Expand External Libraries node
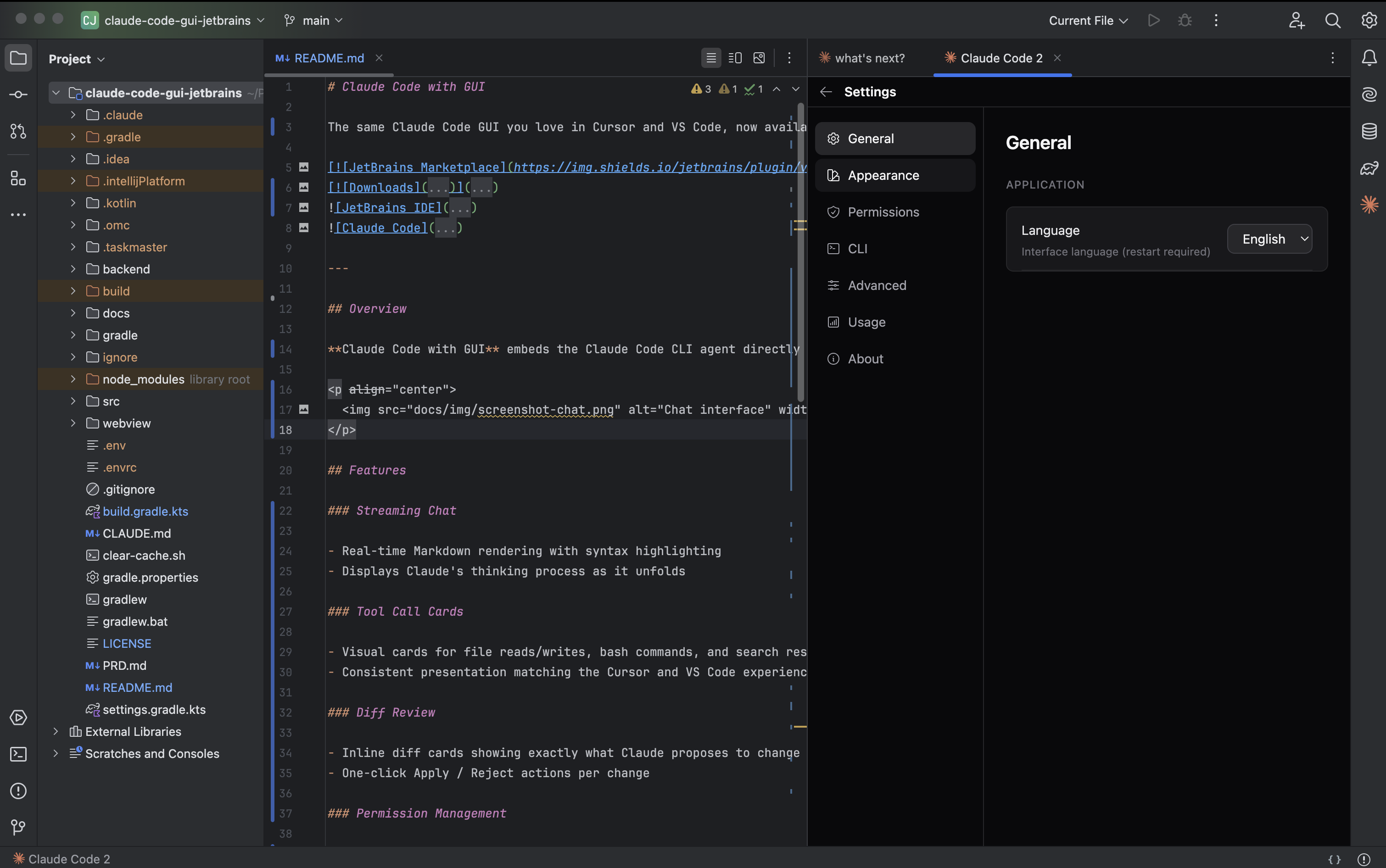The image size is (1386, 868). (56, 731)
